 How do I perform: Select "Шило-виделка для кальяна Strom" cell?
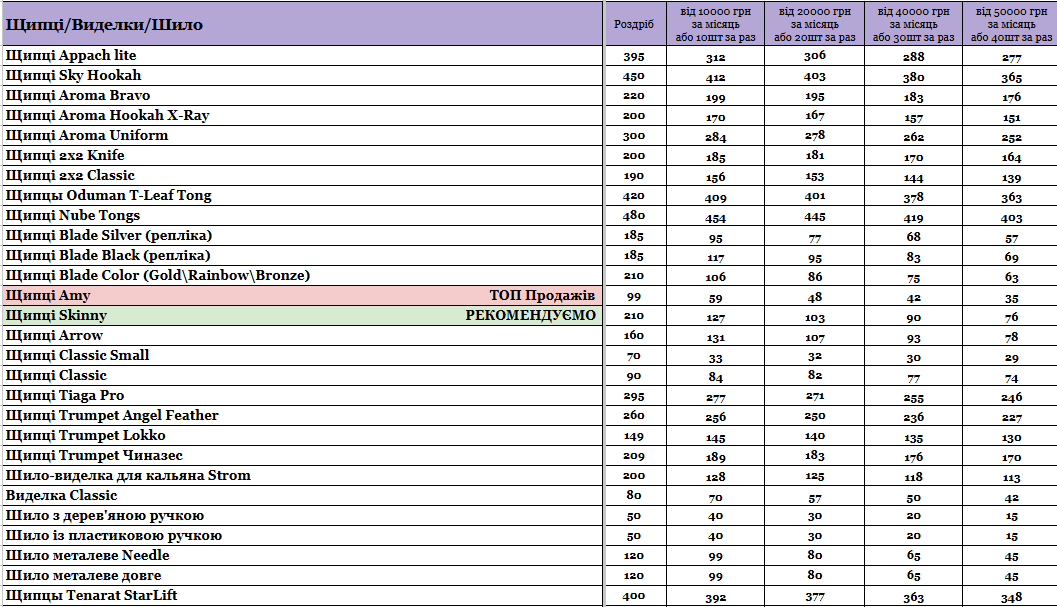(x=128, y=476)
